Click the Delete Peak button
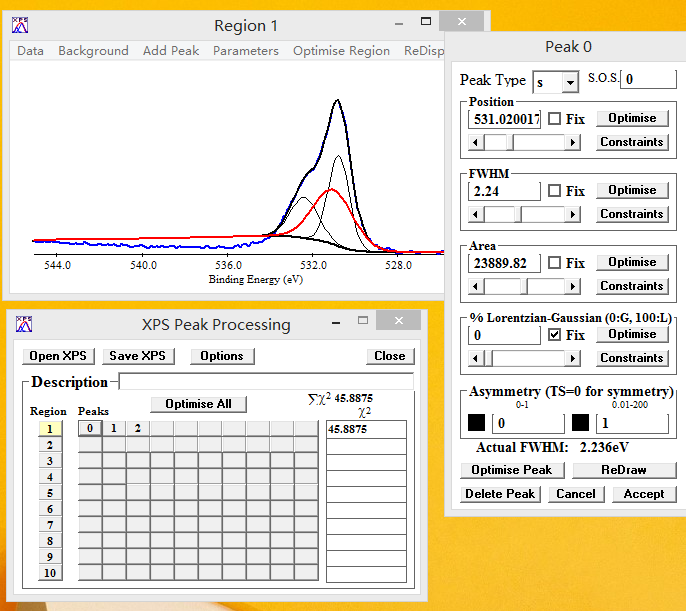Screen dimensions: 686x611 [x=500, y=494]
